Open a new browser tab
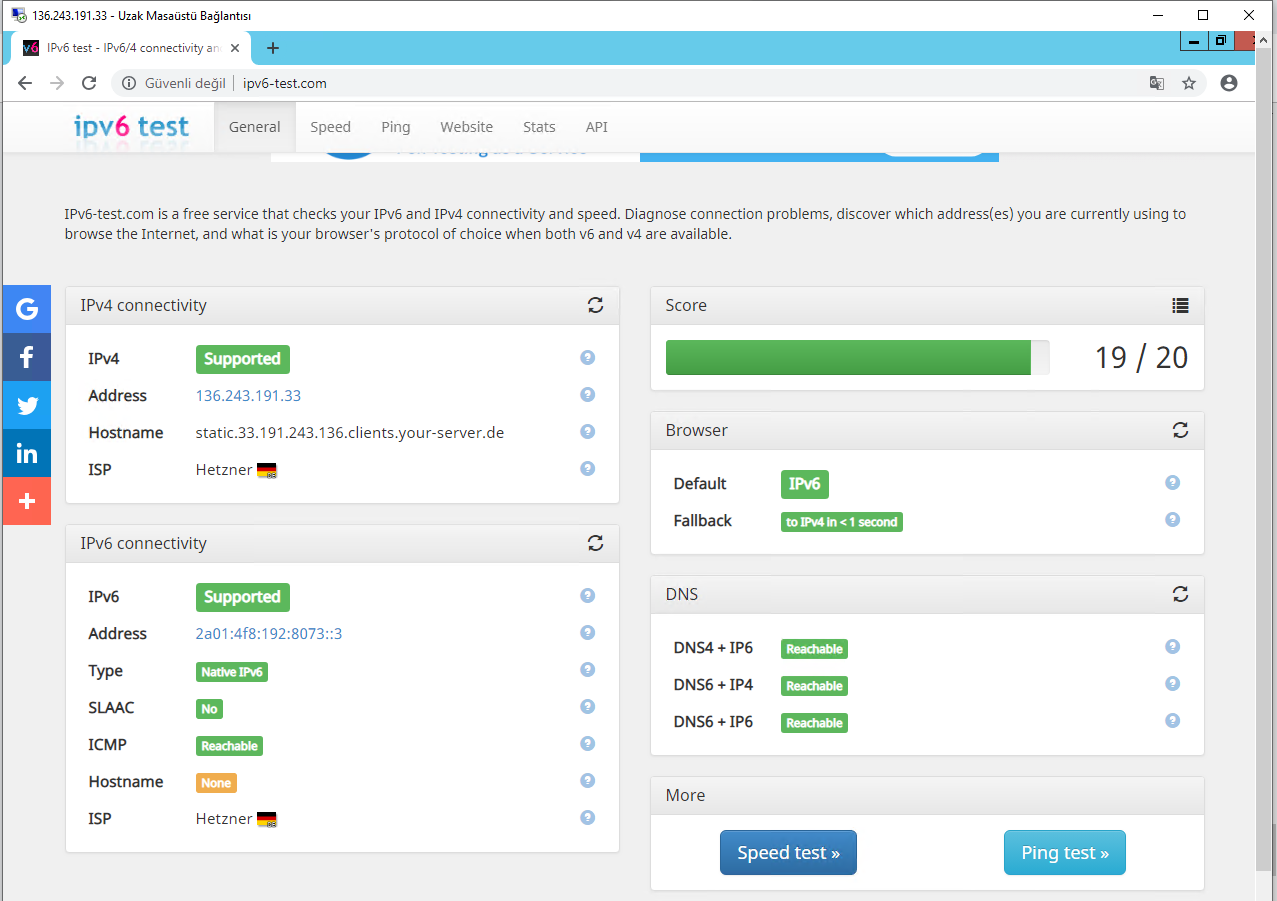 pyautogui.click(x=273, y=48)
